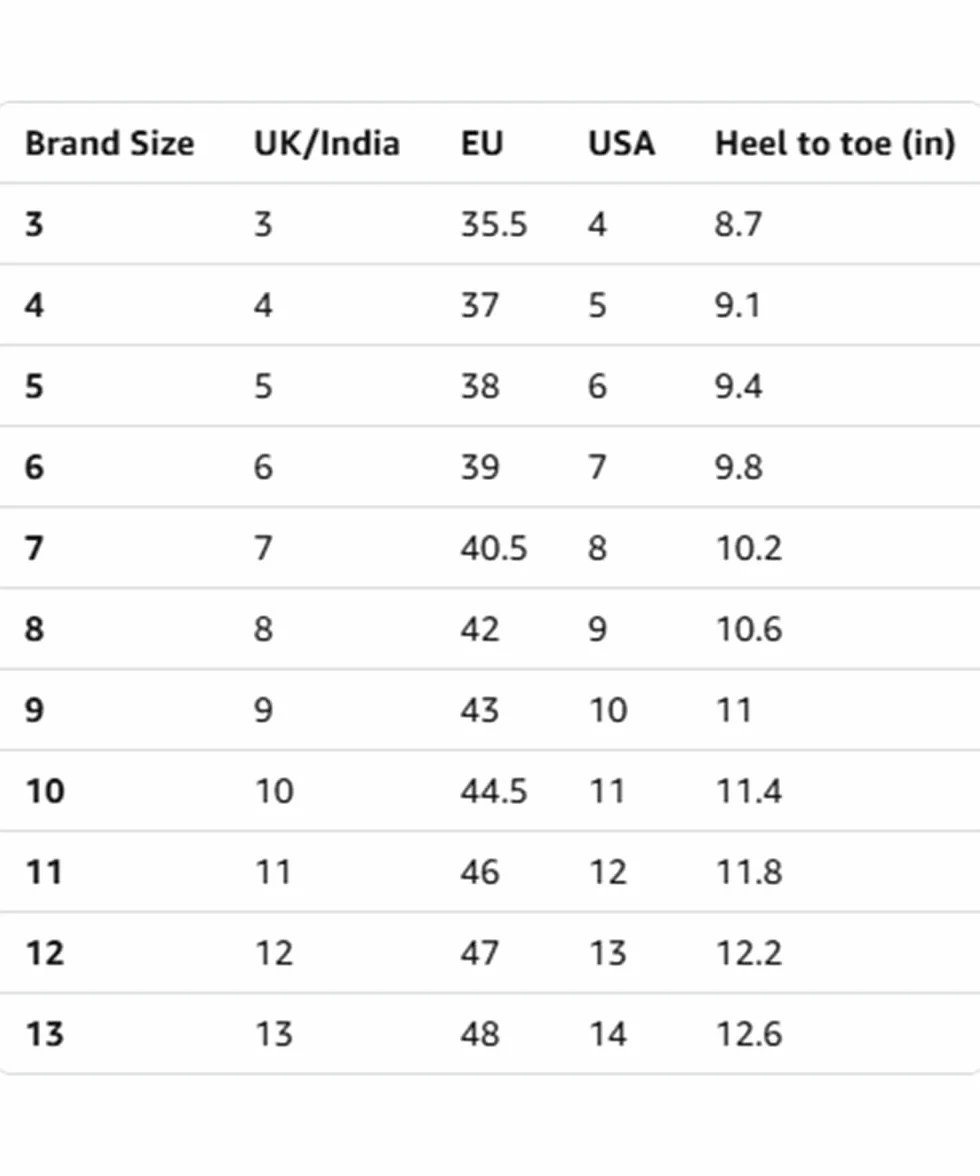This screenshot has height=1176, width=980.
Task: Click USA value 14
Action: (607, 1034)
